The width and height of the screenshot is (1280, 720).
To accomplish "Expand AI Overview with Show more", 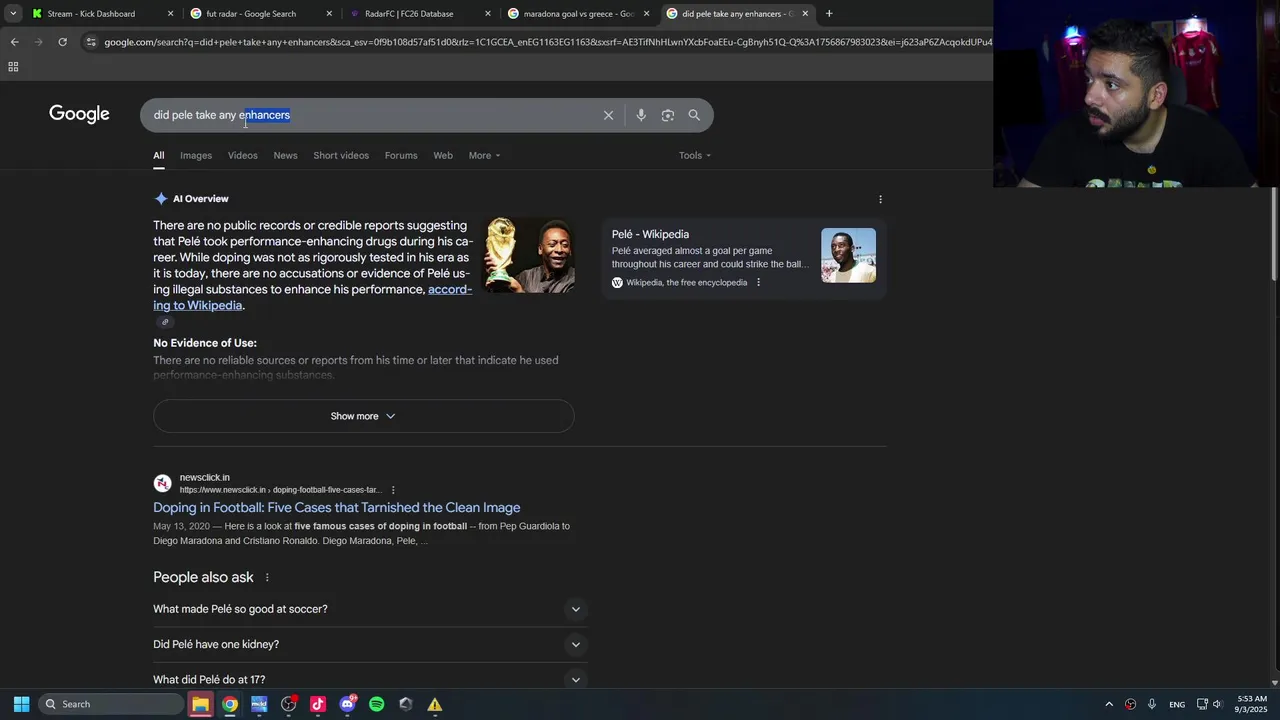I will click(x=363, y=416).
